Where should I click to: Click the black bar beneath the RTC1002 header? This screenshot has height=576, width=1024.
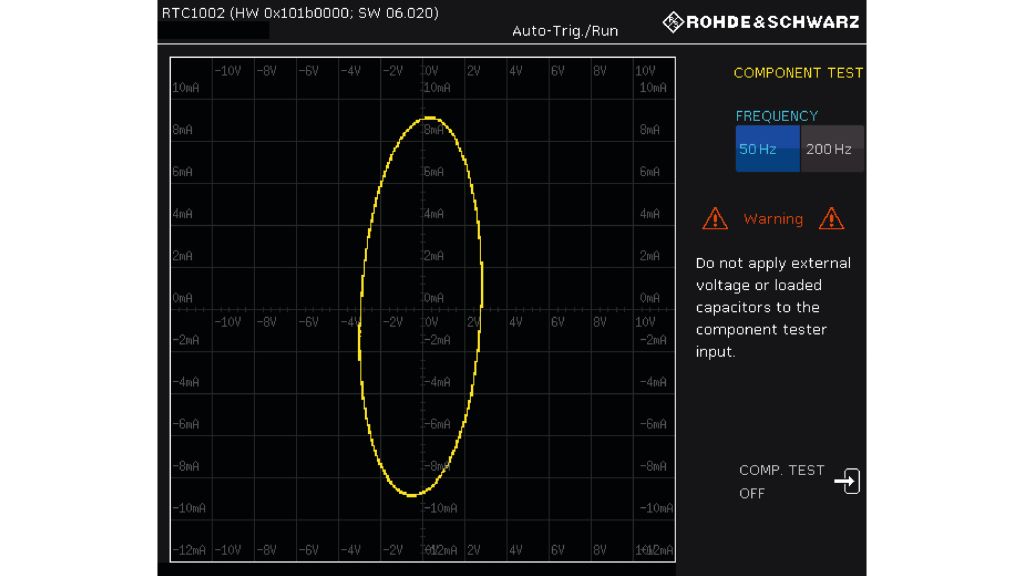point(214,32)
